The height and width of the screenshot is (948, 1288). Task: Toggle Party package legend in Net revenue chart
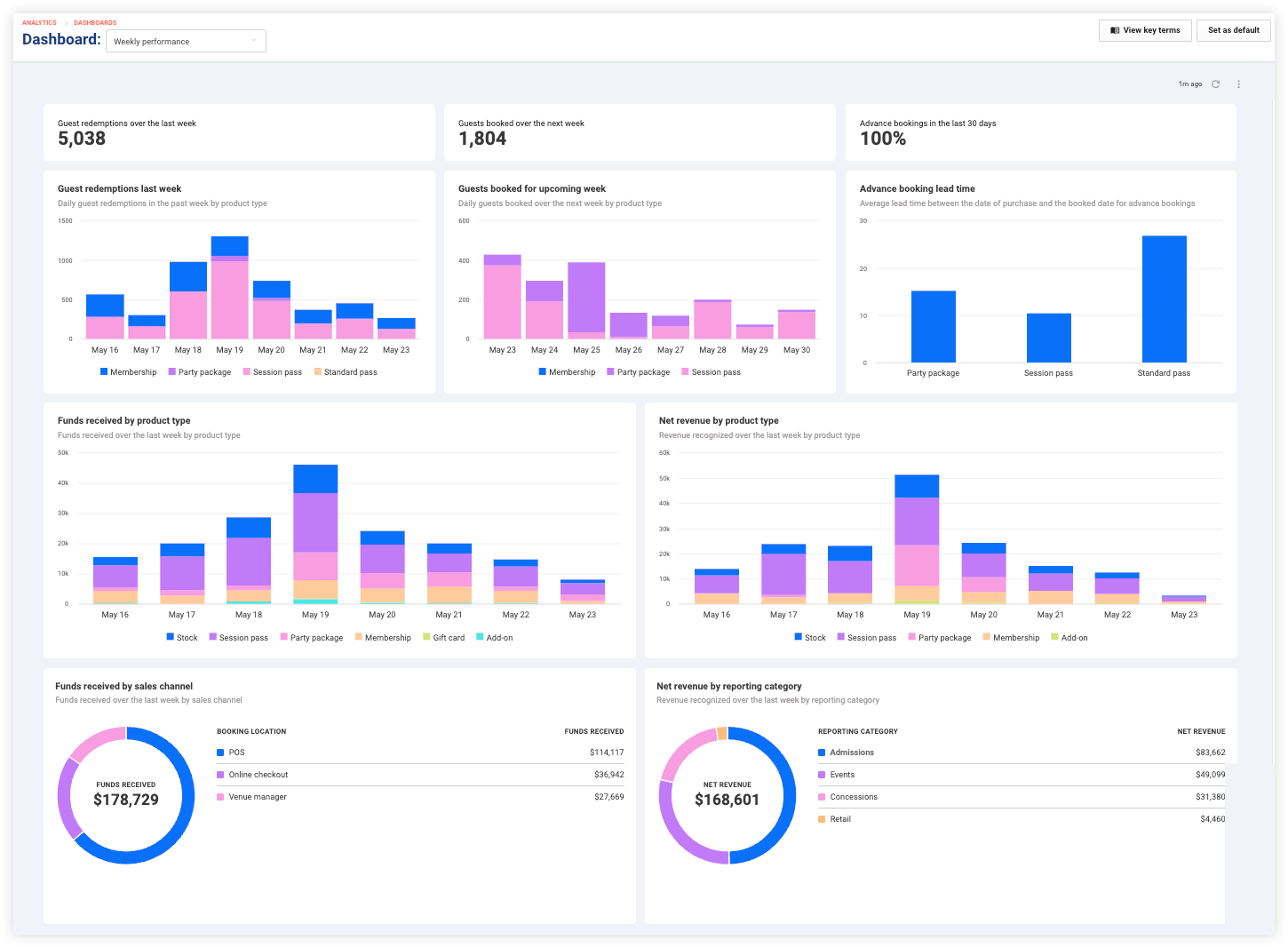coord(940,638)
